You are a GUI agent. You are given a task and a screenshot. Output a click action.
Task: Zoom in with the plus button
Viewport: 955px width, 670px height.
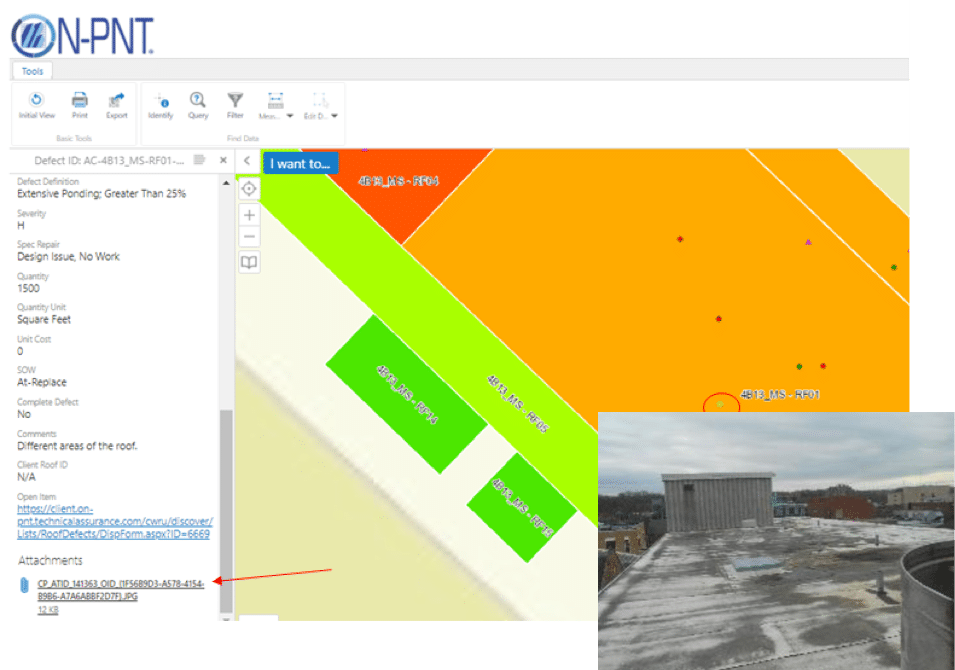249,215
